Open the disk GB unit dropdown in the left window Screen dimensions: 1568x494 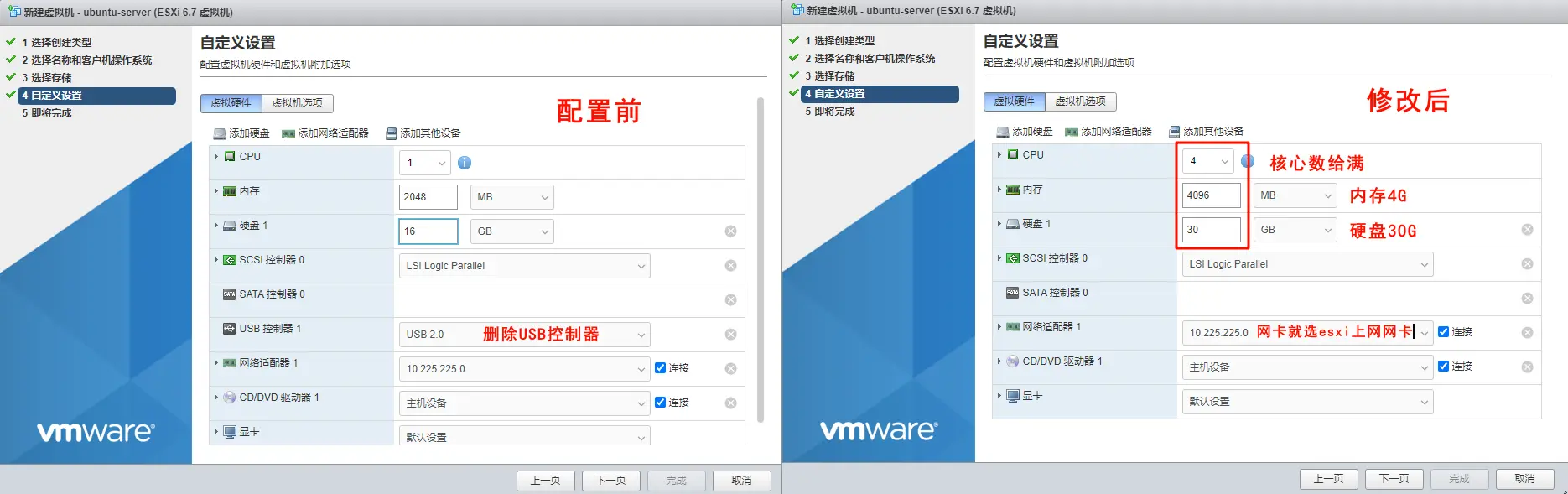point(512,231)
